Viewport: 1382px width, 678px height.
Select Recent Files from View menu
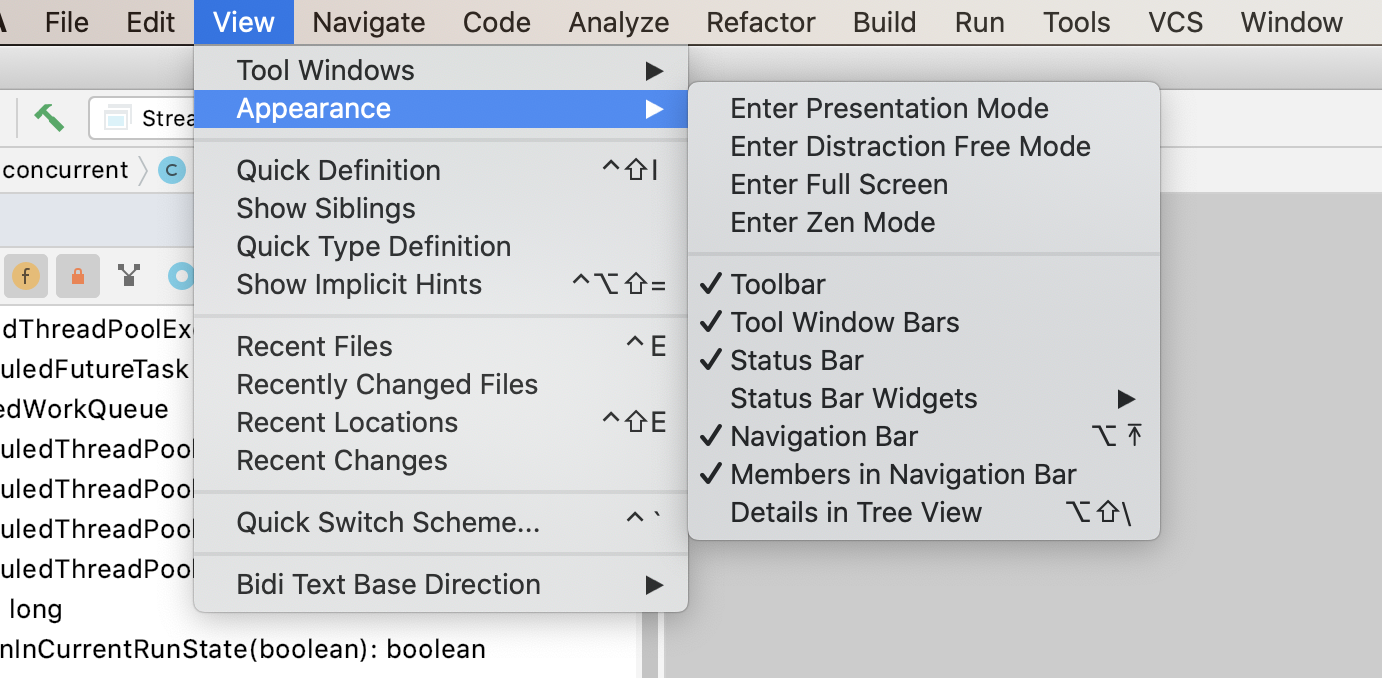point(314,347)
